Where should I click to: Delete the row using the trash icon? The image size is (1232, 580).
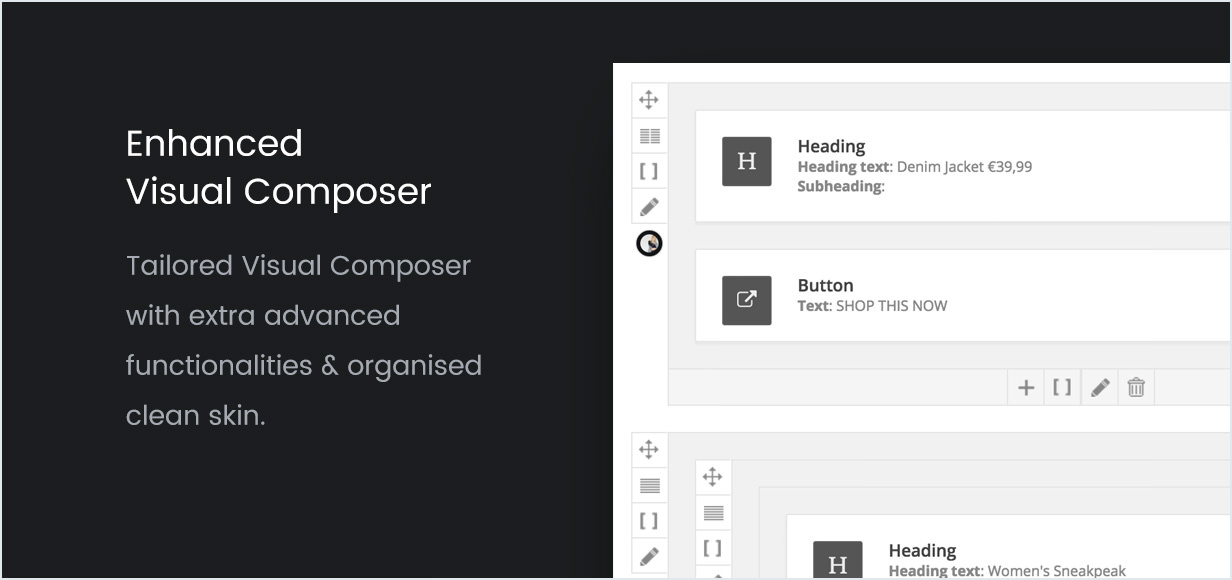(x=1135, y=387)
